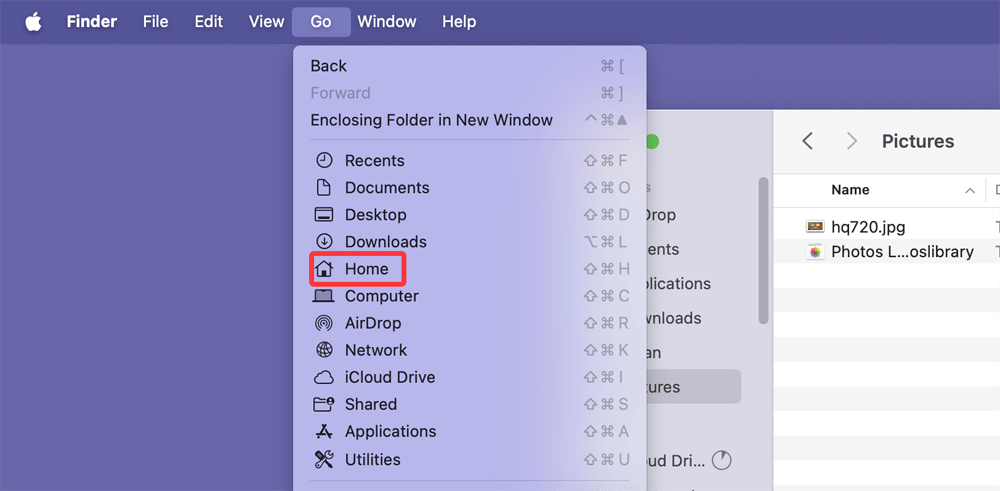Click the Computer laptop icon
Viewport: 1000px width, 491px height.
pos(324,296)
